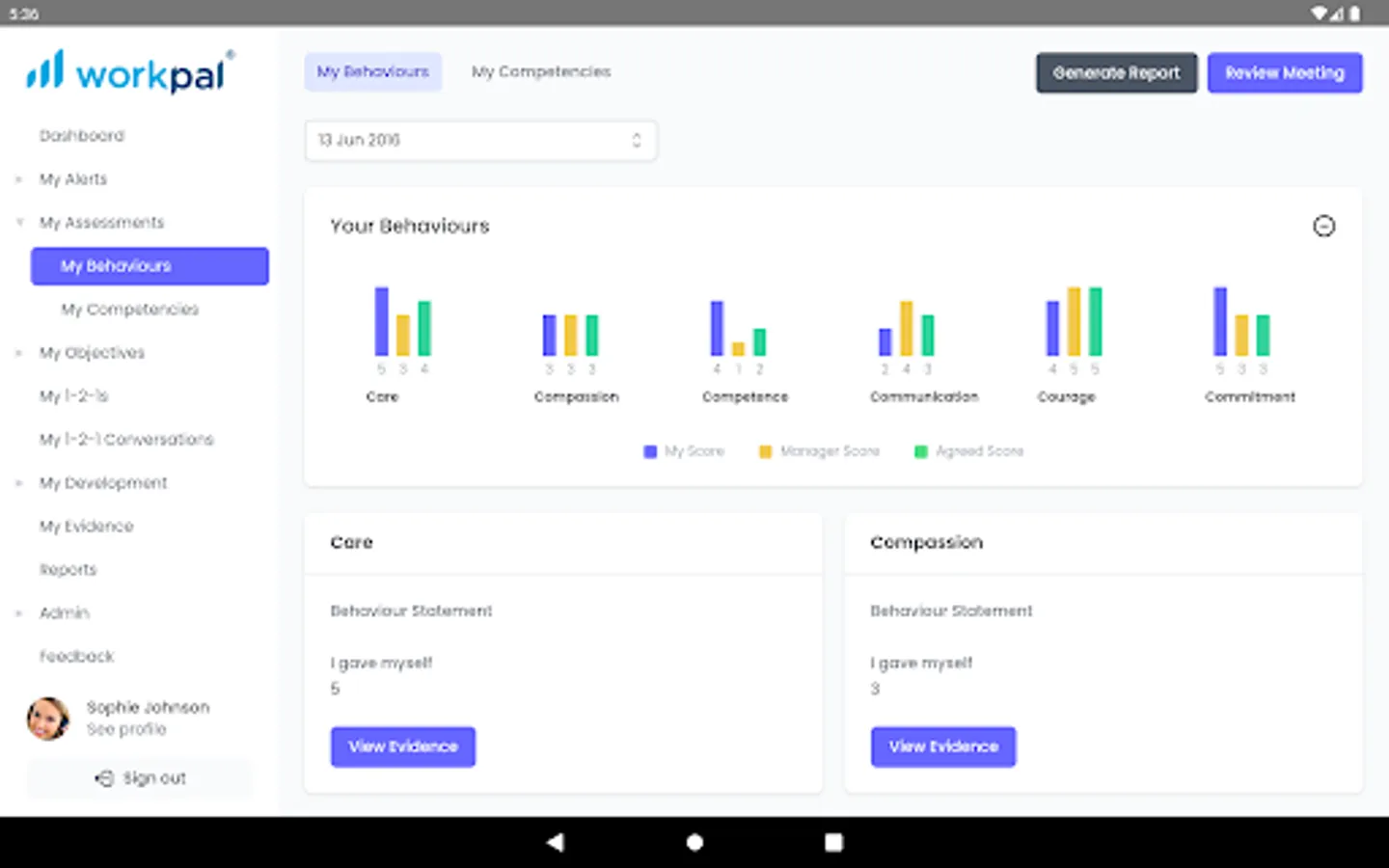Tap the Android home circle icon
Screen dimensions: 1389x868
(694, 842)
